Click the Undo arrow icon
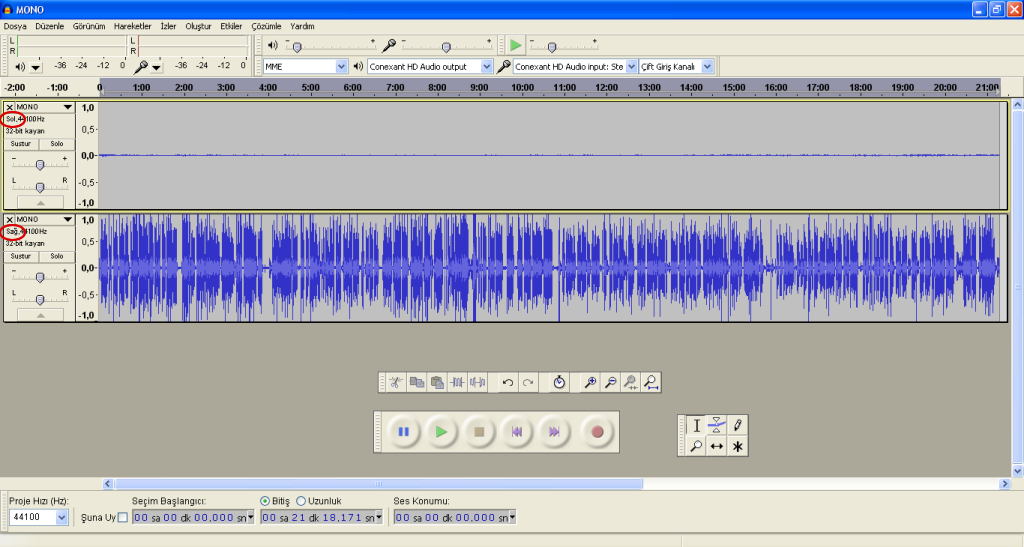This screenshot has width=1024, height=547. pos(507,383)
